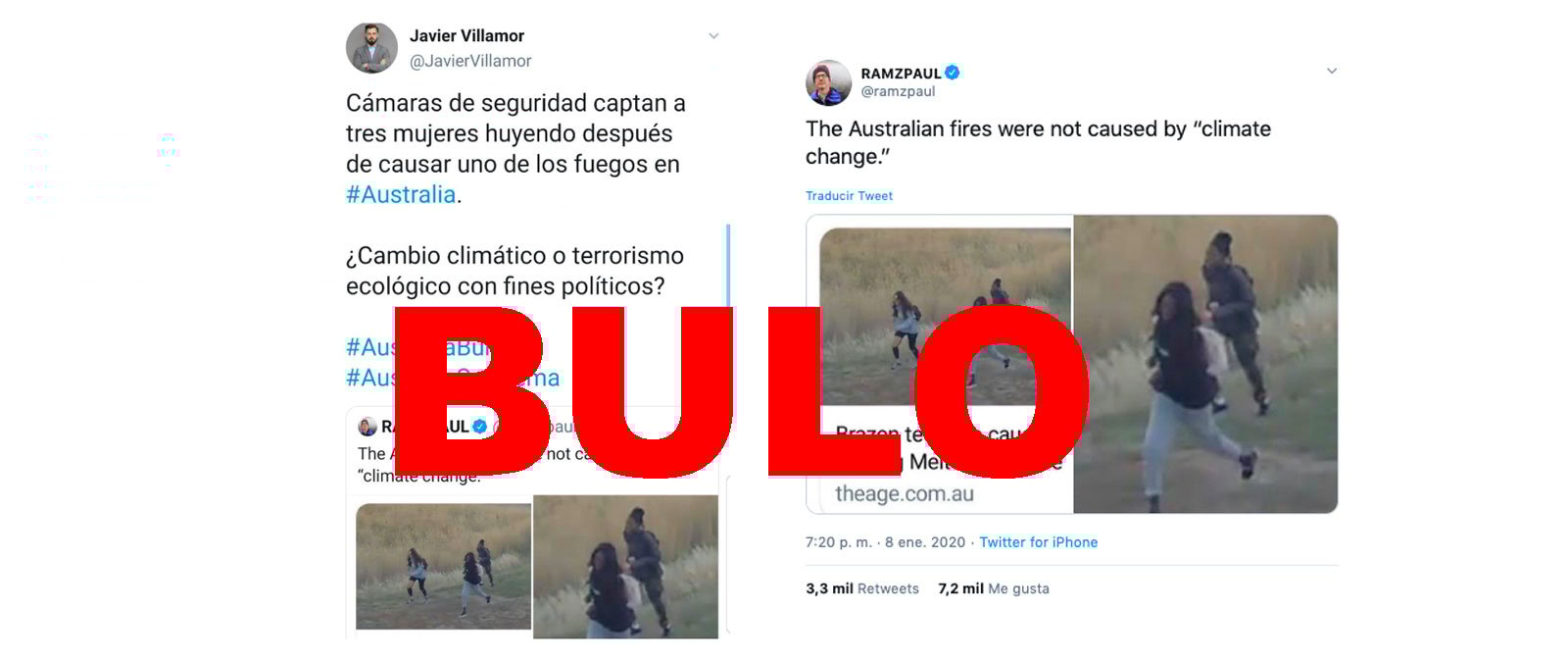Click the Traducir Tweet link
This screenshot has height=662, width=1568.
(x=849, y=196)
